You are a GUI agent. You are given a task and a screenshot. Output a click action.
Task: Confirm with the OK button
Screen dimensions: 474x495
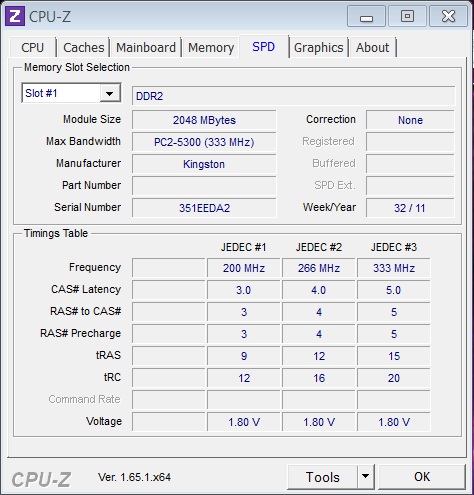point(422,476)
